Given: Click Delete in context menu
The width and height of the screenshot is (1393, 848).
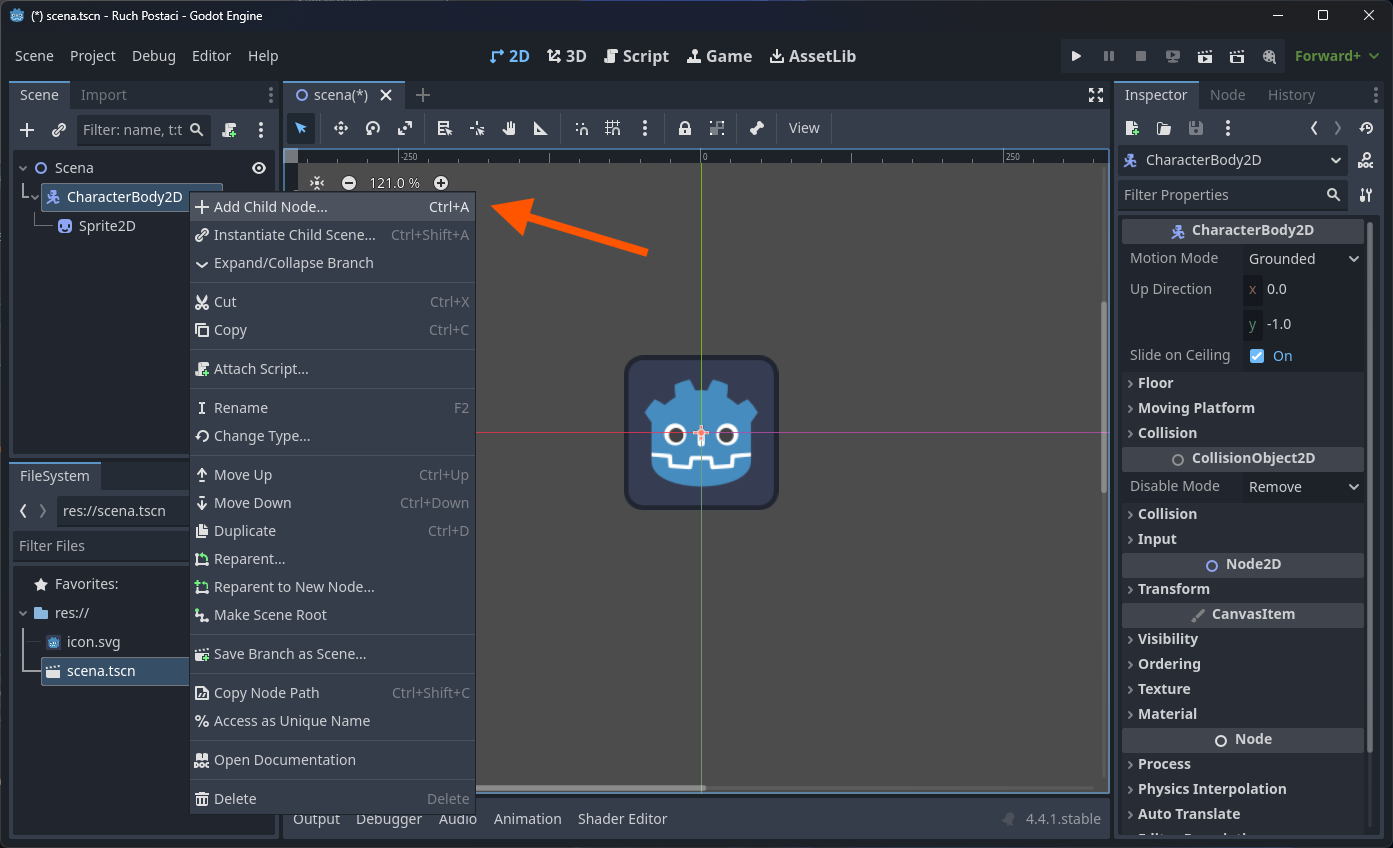Looking at the screenshot, I should [x=332, y=799].
